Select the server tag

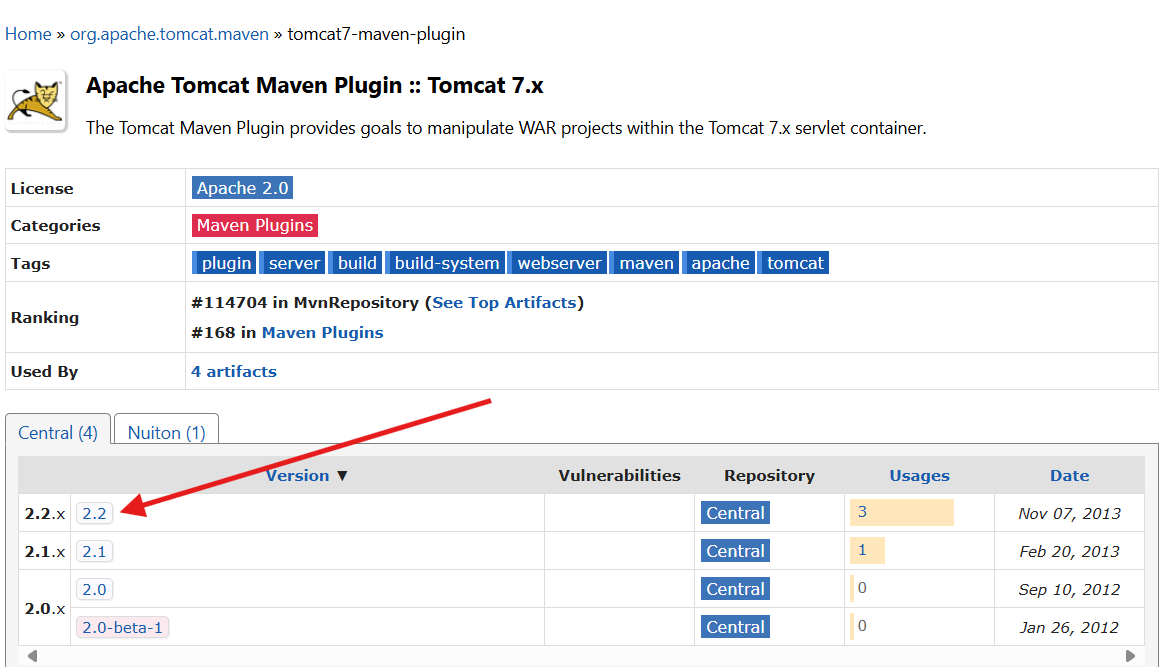coord(293,263)
